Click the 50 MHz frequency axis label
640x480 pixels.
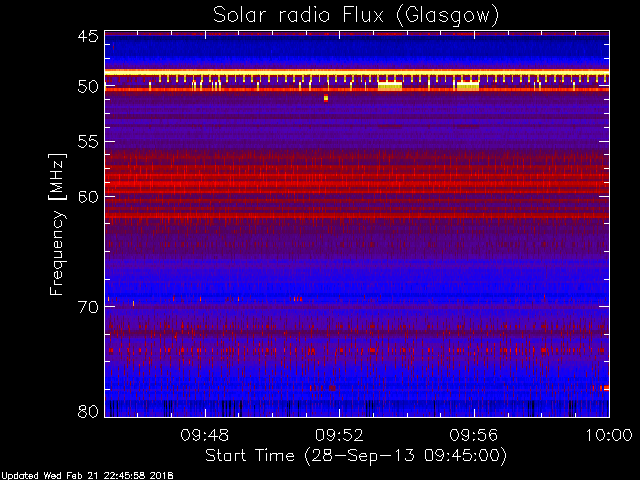88,87
